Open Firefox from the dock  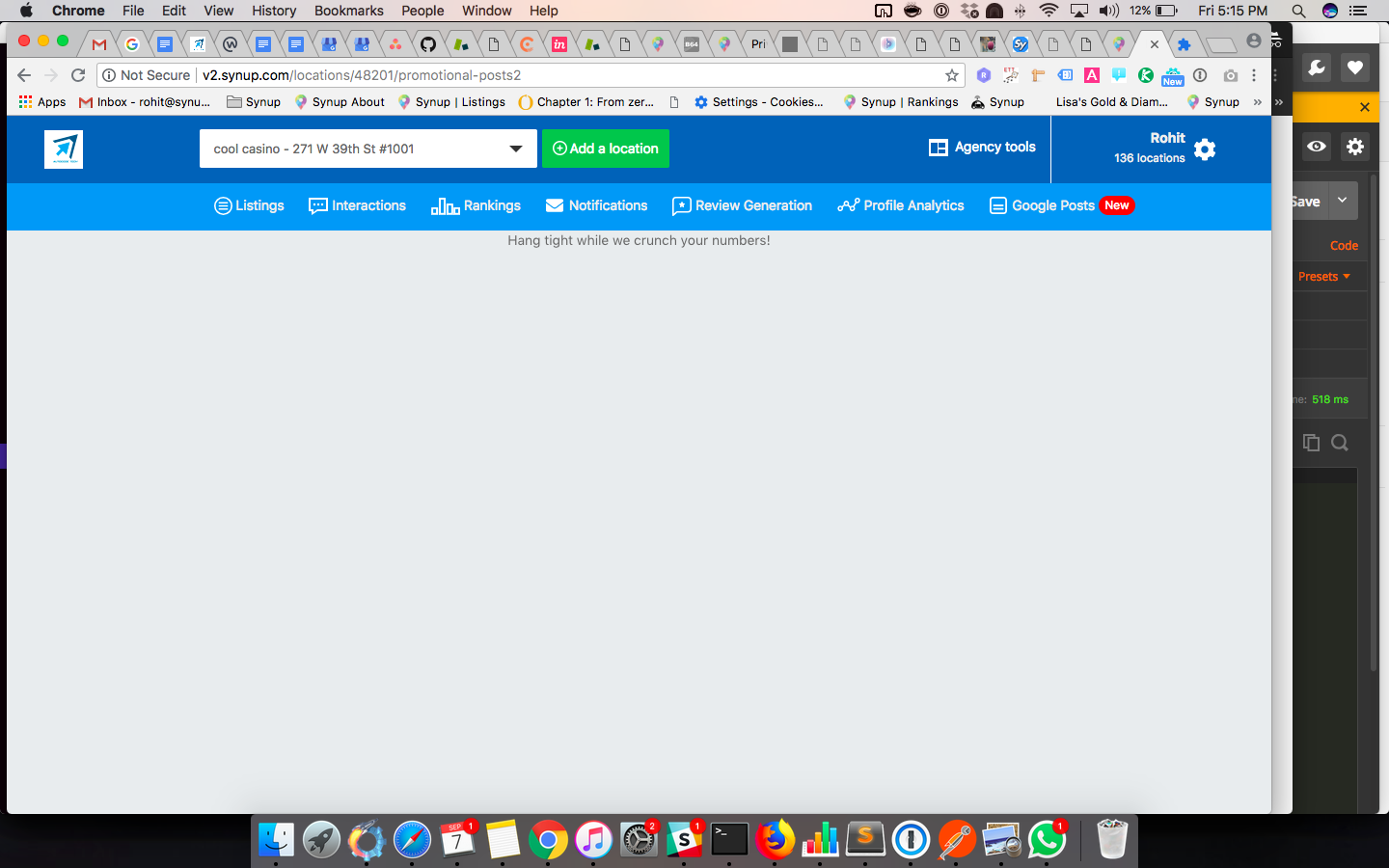click(775, 840)
